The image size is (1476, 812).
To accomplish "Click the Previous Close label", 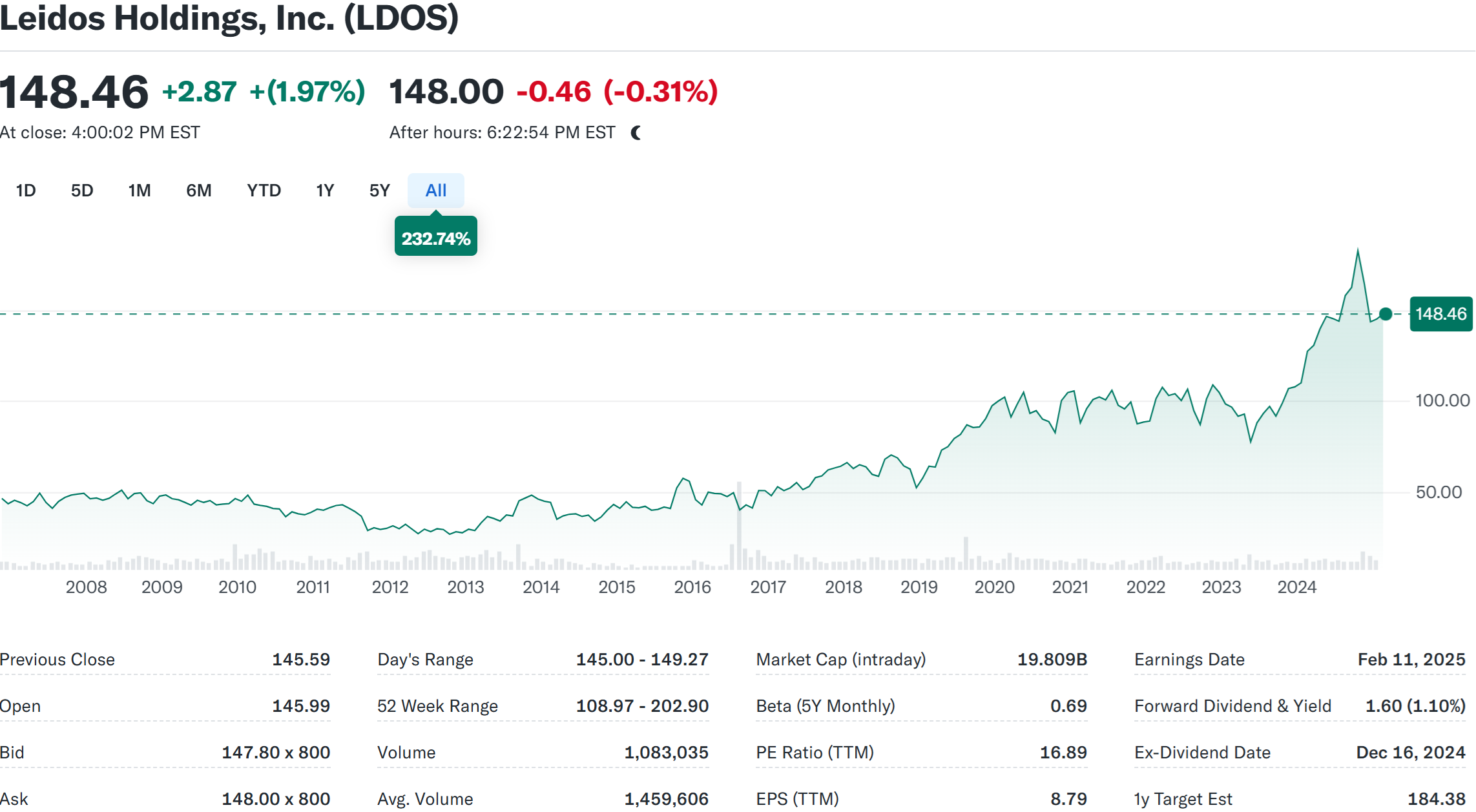I will [x=57, y=660].
